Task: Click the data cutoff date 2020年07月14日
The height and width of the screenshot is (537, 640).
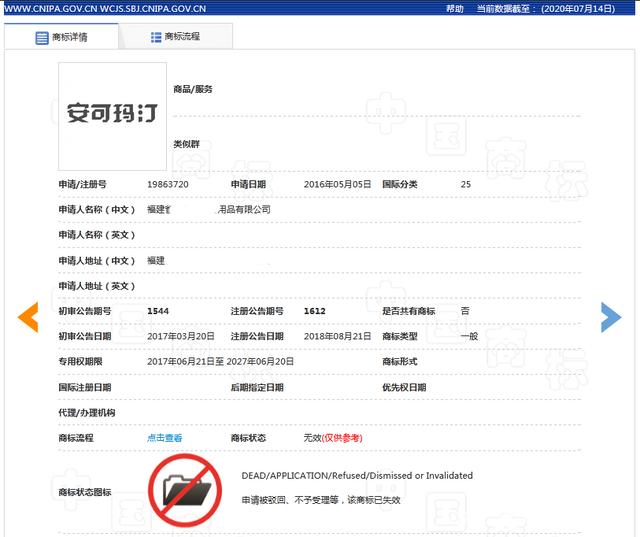Action: (578, 9)
